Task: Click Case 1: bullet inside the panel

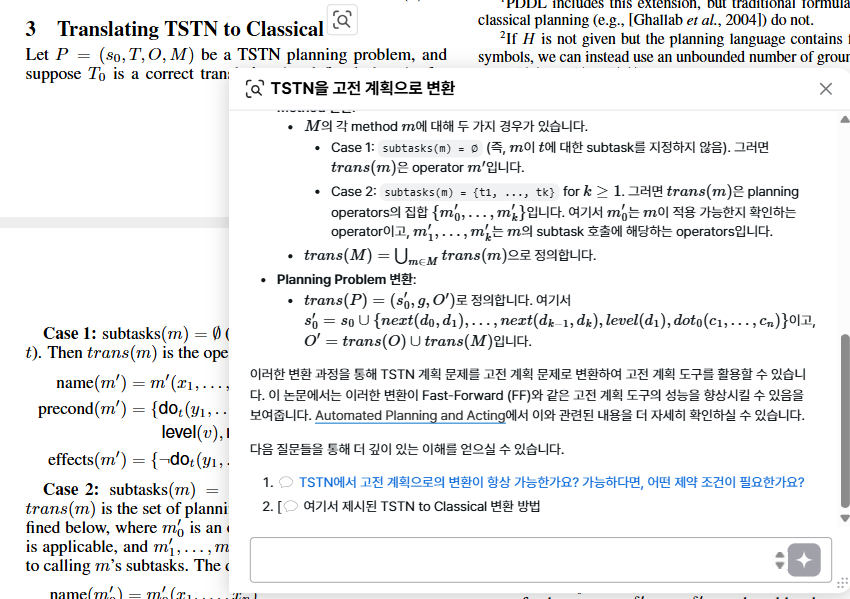Action: click(x=352, y=147)
